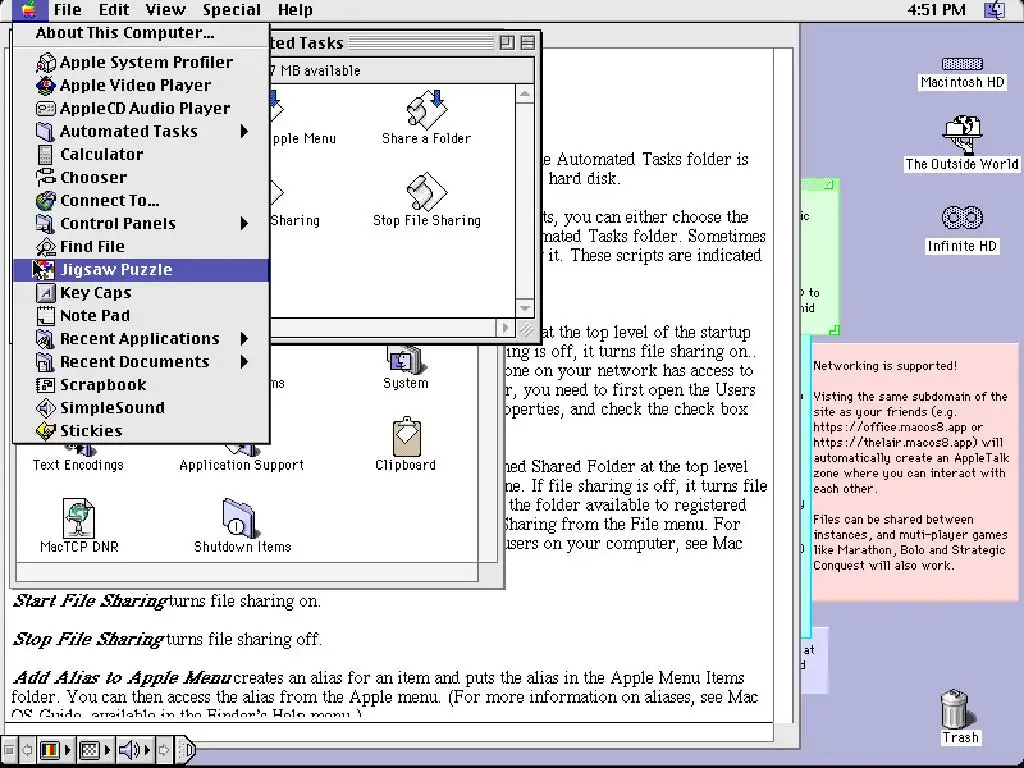Click Control Strip left scroll arrow
Viewport: 1024px width, 768px height.
tap(27, 750)
